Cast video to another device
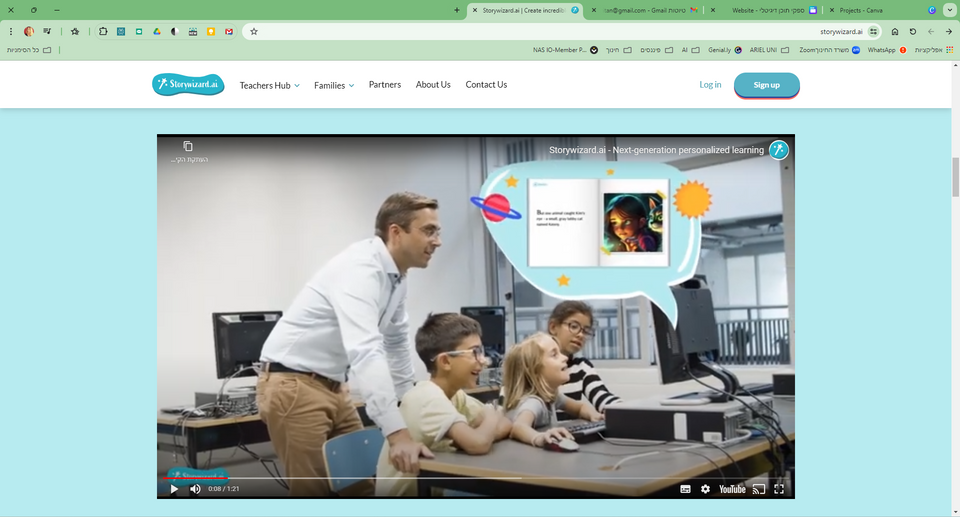960x517 pixels. click(x=758, y=489)
